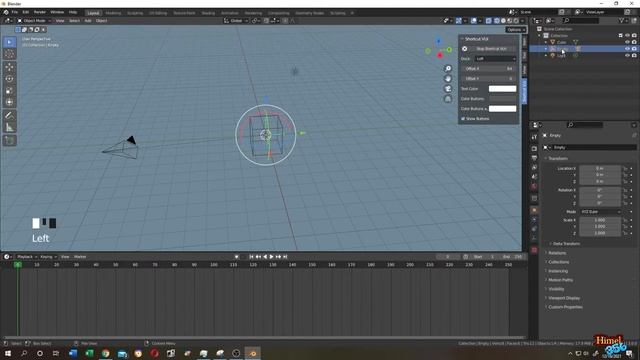Image resolution: width=640 pixels, height=360 pixels.
Task: Click the Text Color swatch
Action: click(x=502, y=89)
